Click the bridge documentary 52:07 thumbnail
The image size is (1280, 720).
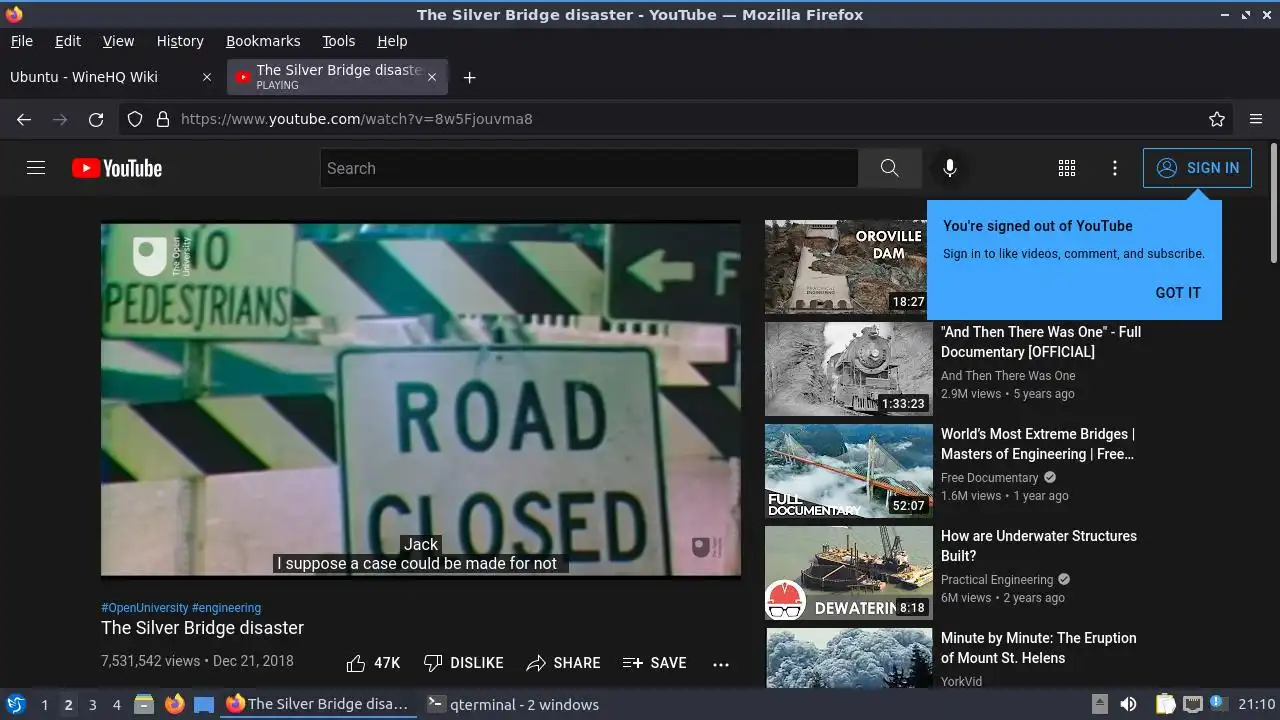click(x=849, y=471)
